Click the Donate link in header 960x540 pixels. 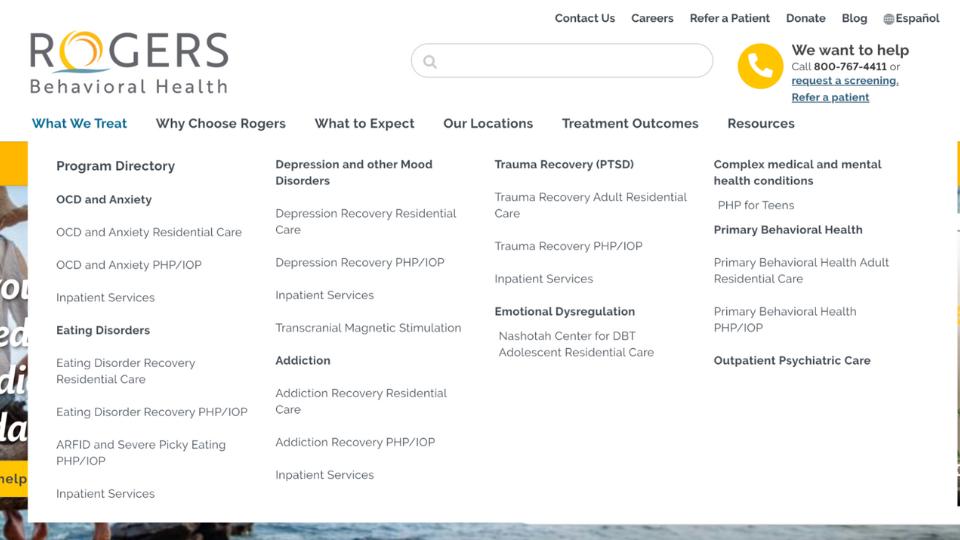pyautogui.click(x=805, y=18)
